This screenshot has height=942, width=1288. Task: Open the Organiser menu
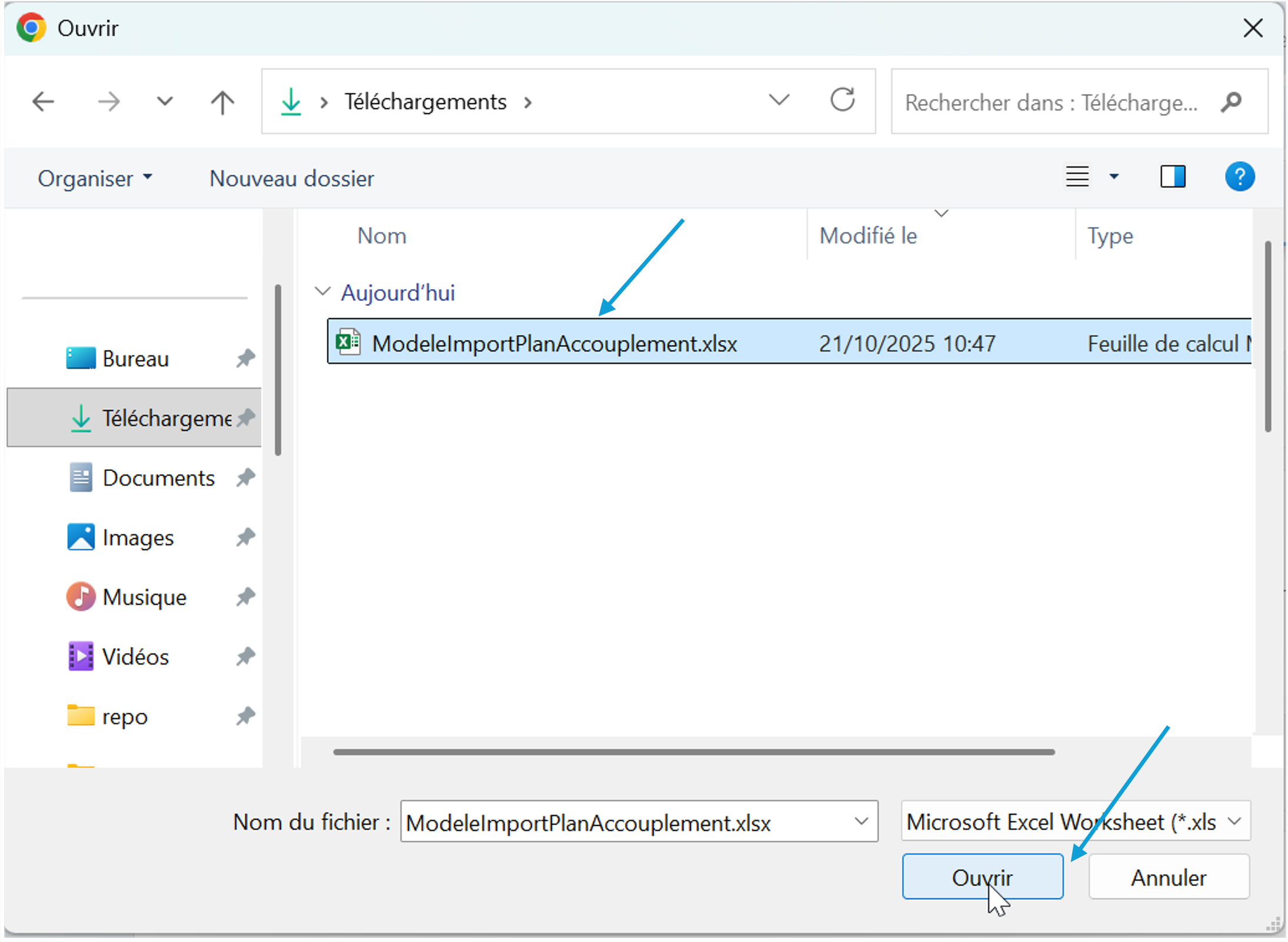pos(95,178)
